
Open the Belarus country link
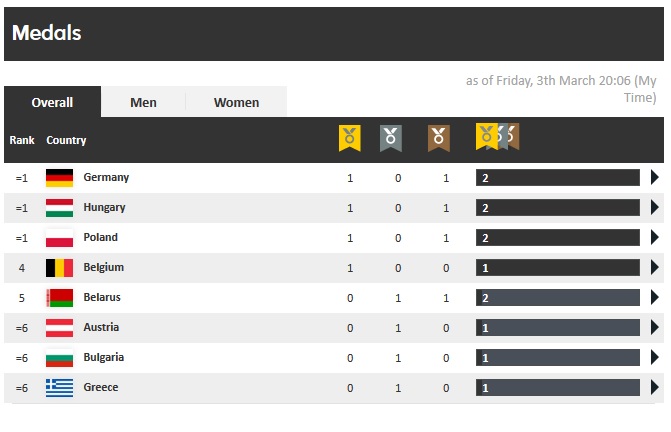(x=103, y=298)
